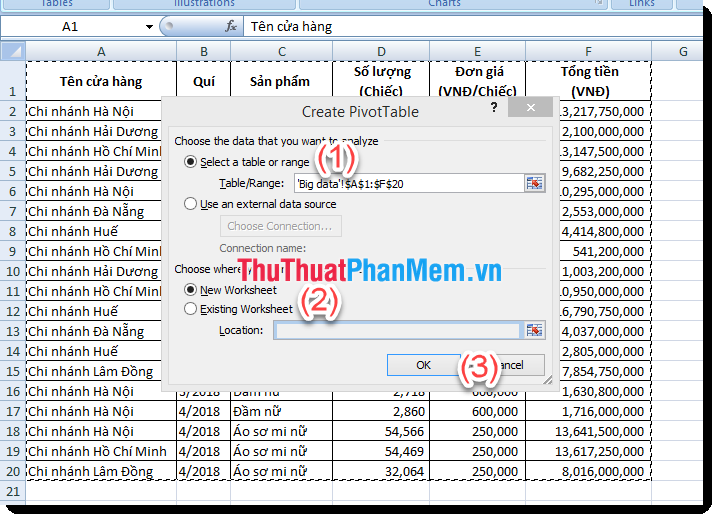
Task: Click the value 541,200,000
Action: (605, 251)
